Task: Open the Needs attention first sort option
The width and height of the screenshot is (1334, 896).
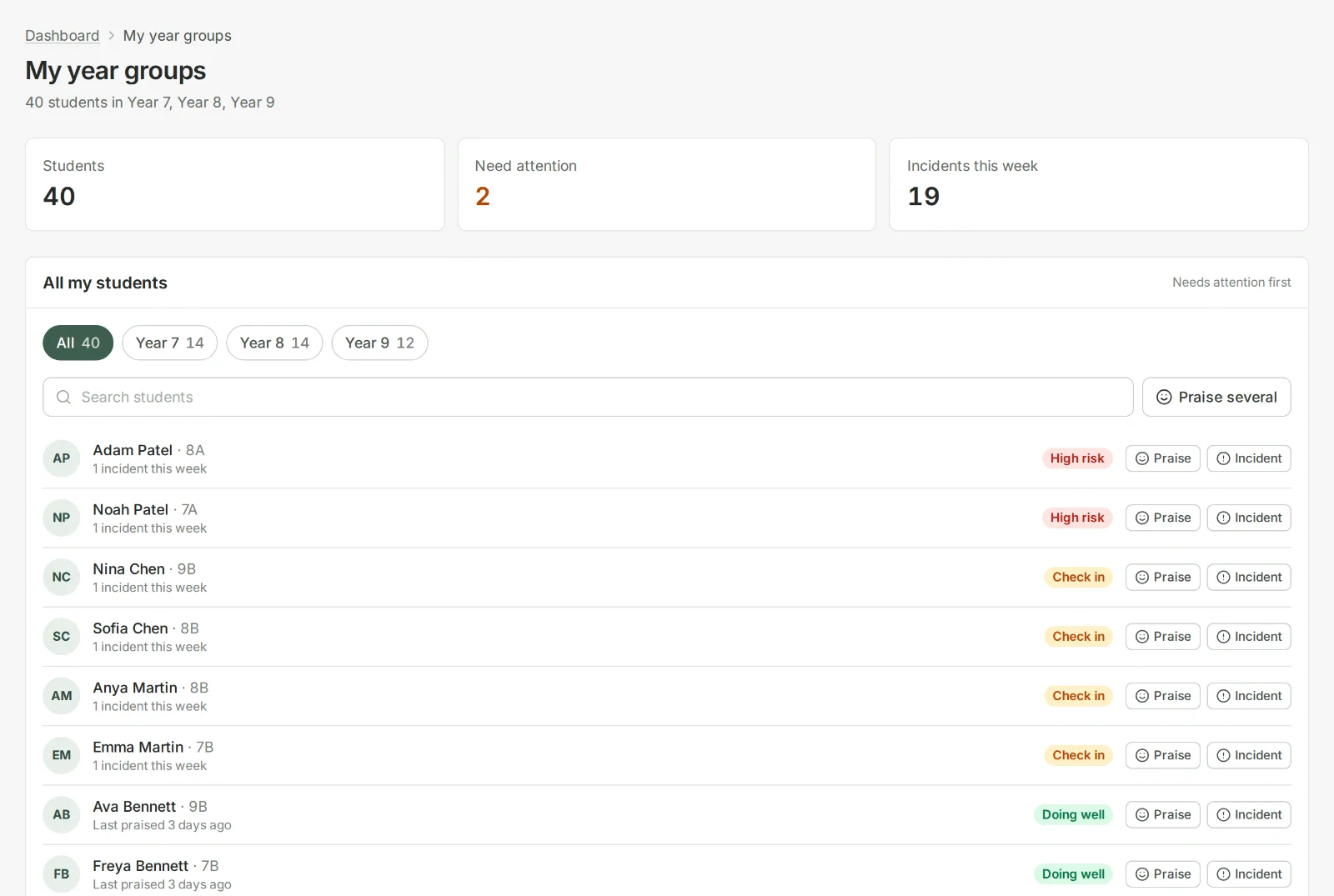Action: 1231,283
